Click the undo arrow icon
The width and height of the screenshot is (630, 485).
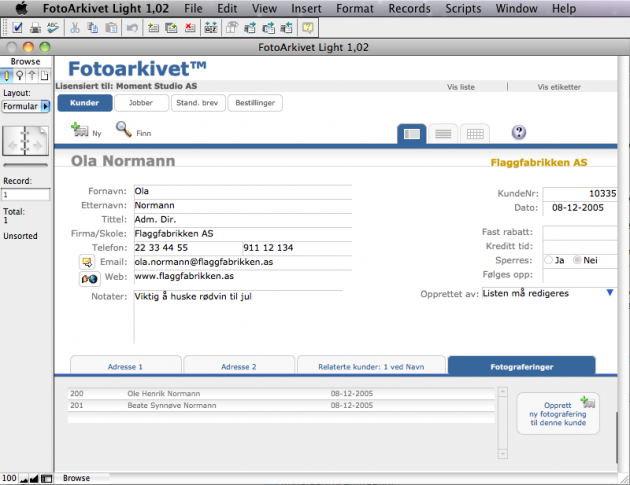pos(132,28)
